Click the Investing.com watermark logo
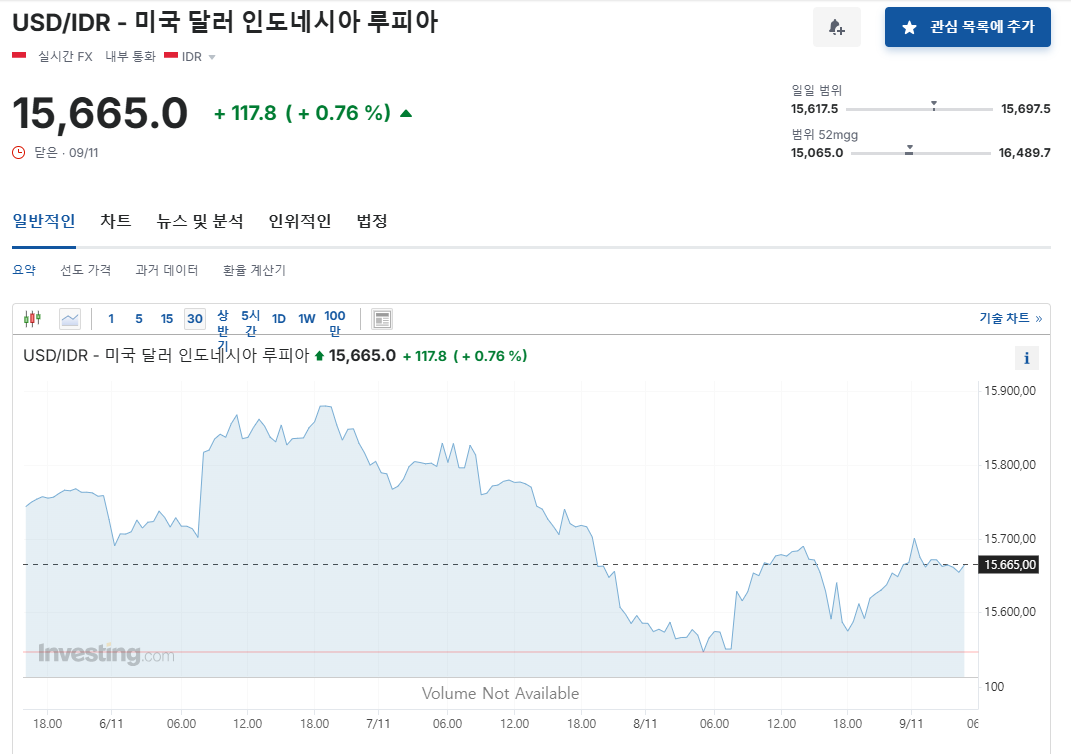The width and height of the screenshot is (1071, 754). click(x=106, y=654)
